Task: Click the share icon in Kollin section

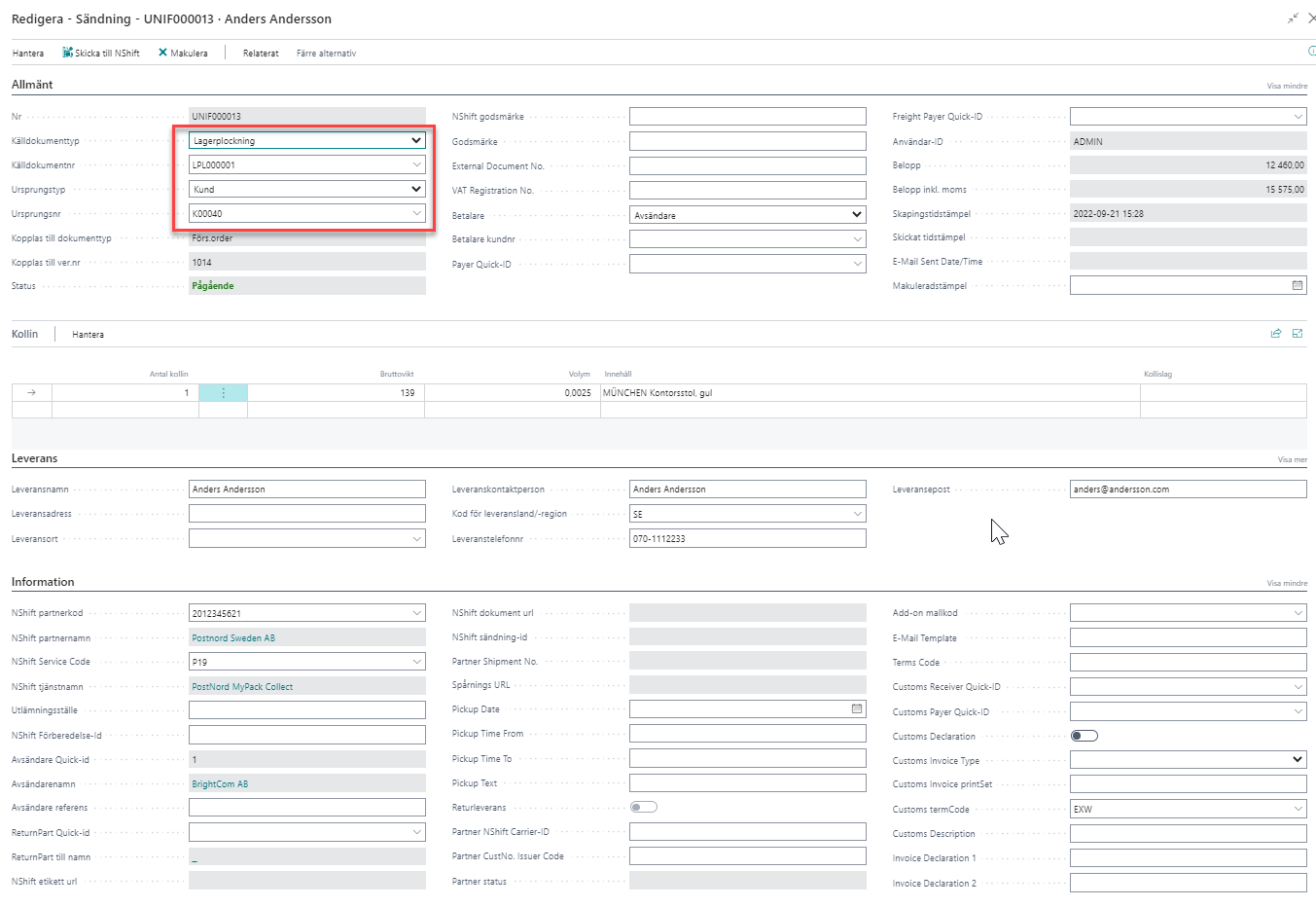Action: pos(1275,334)
